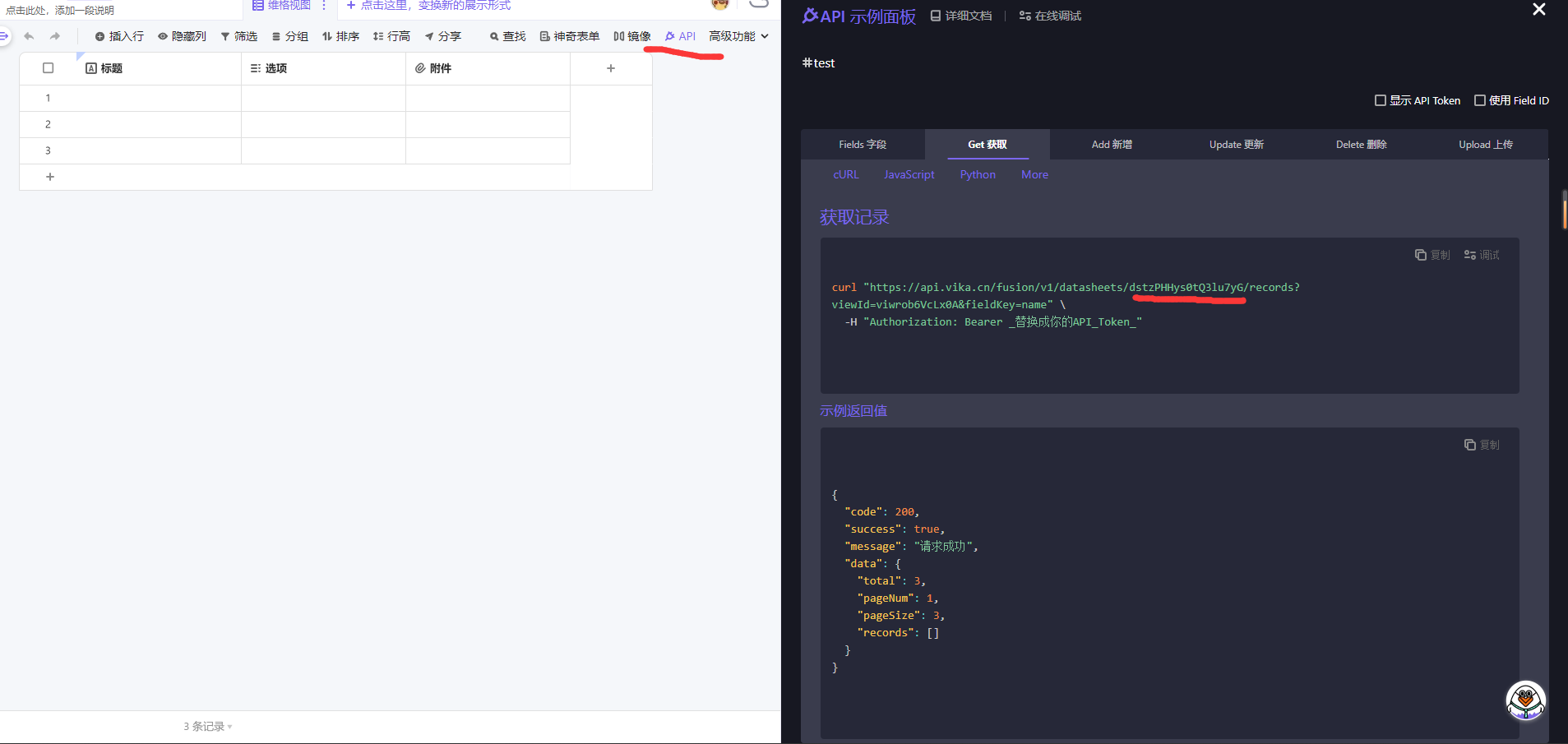Copy the curl request code
Viewport: 1568px width, 744px height.
click(1432, 255)
